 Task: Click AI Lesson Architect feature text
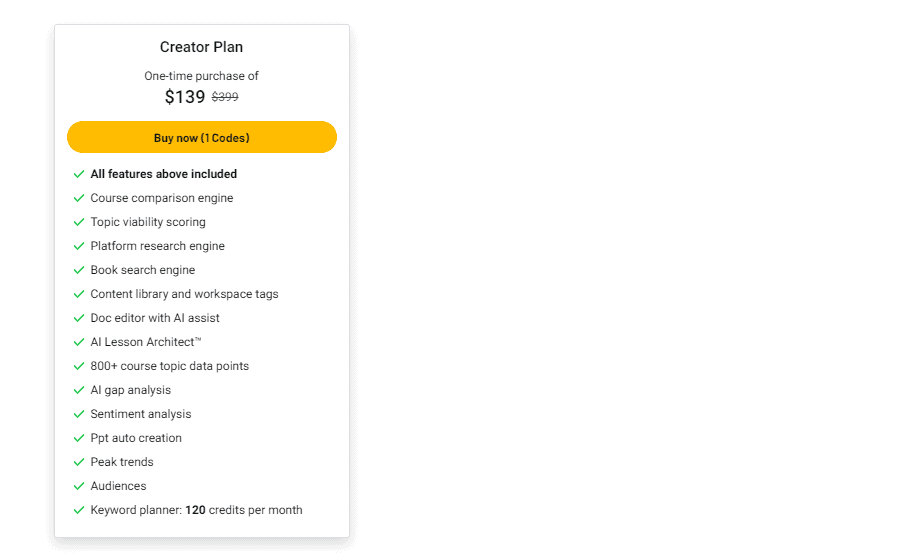click(146, 342)
